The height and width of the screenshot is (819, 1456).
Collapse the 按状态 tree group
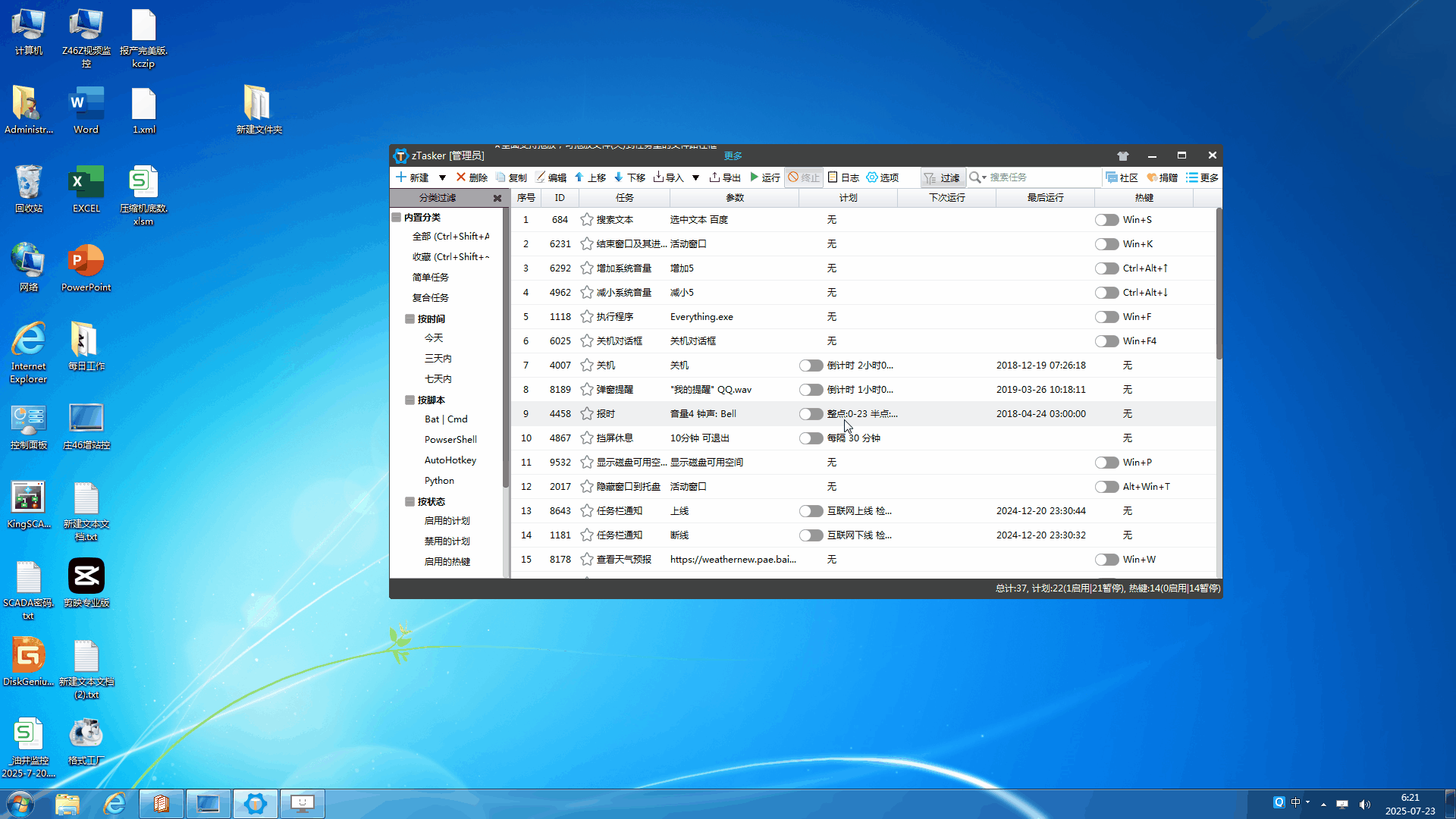[409, 502]
